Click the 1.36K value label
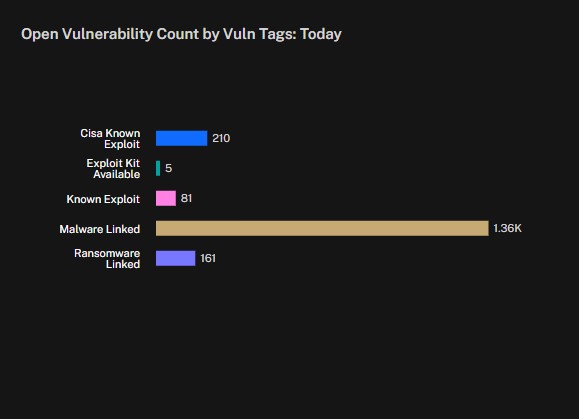Viewport: 579px width, 419px height. [x=507, y=229]
